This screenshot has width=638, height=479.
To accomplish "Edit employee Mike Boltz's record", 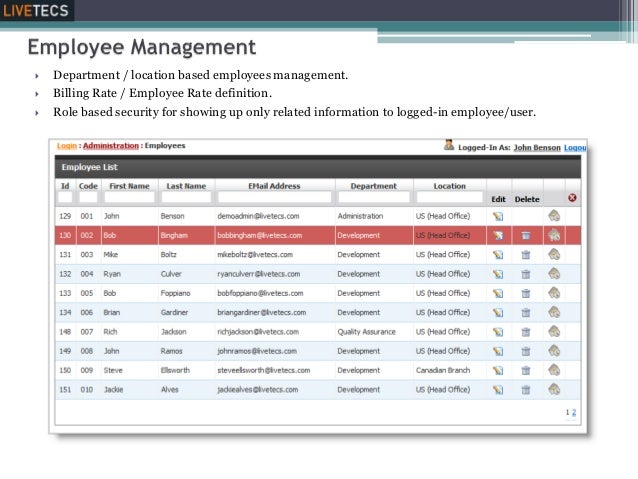I will point(498,255).
